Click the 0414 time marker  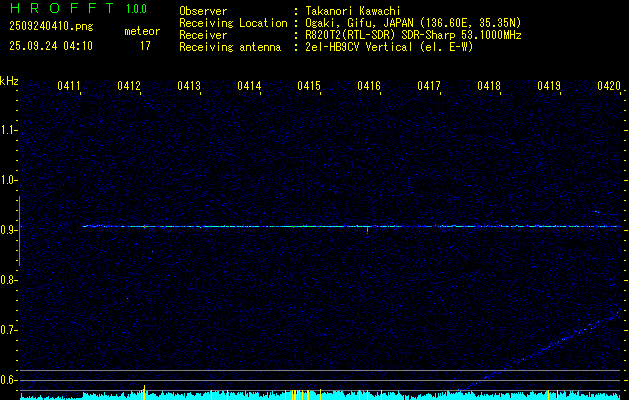(249, 86)
